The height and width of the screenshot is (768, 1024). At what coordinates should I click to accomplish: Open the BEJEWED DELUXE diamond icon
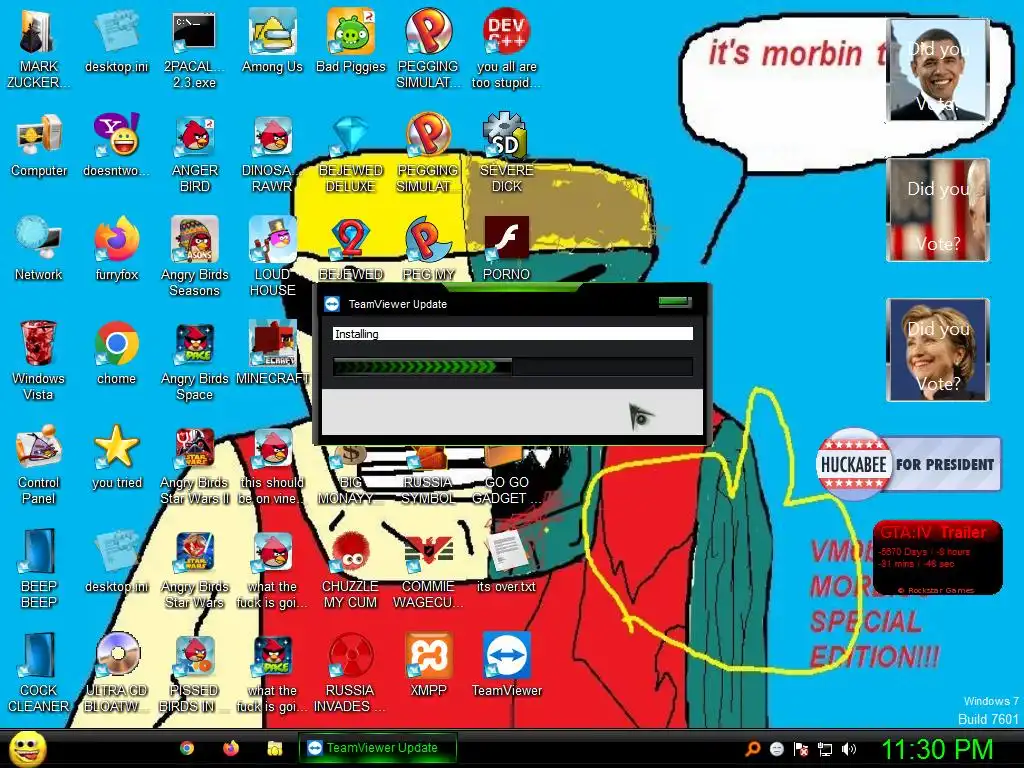pos(351,153)
